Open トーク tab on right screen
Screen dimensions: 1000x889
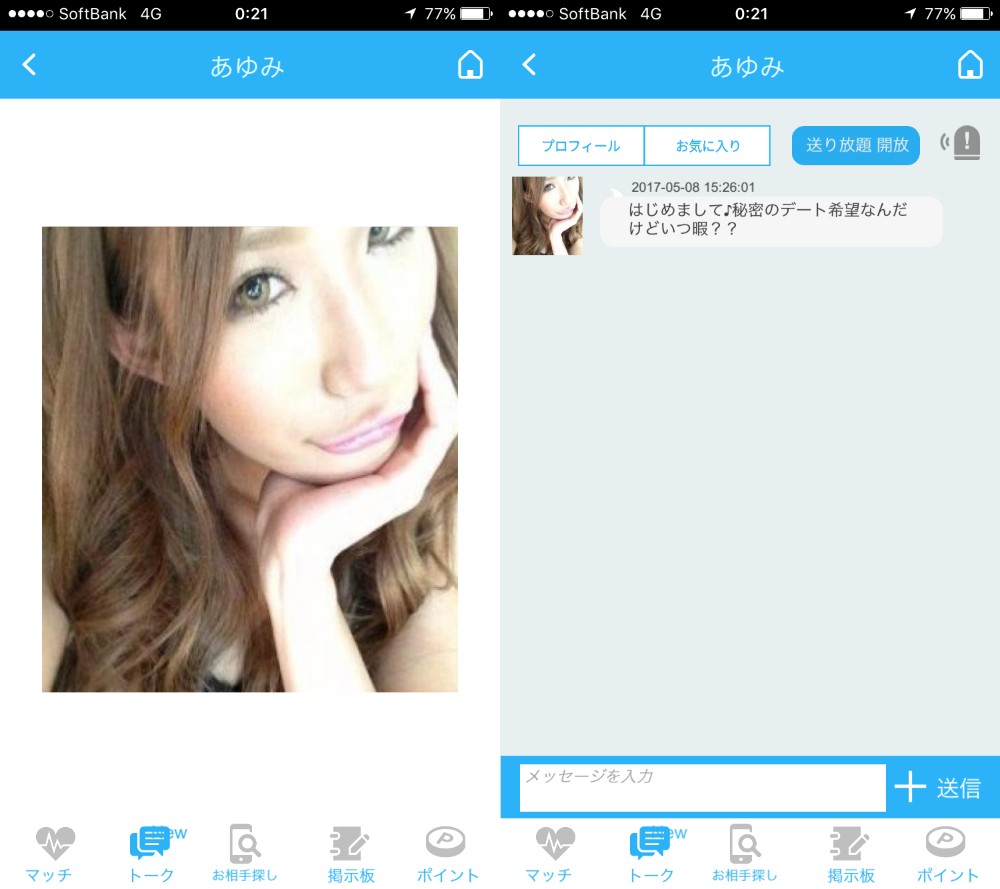(652, 854)
